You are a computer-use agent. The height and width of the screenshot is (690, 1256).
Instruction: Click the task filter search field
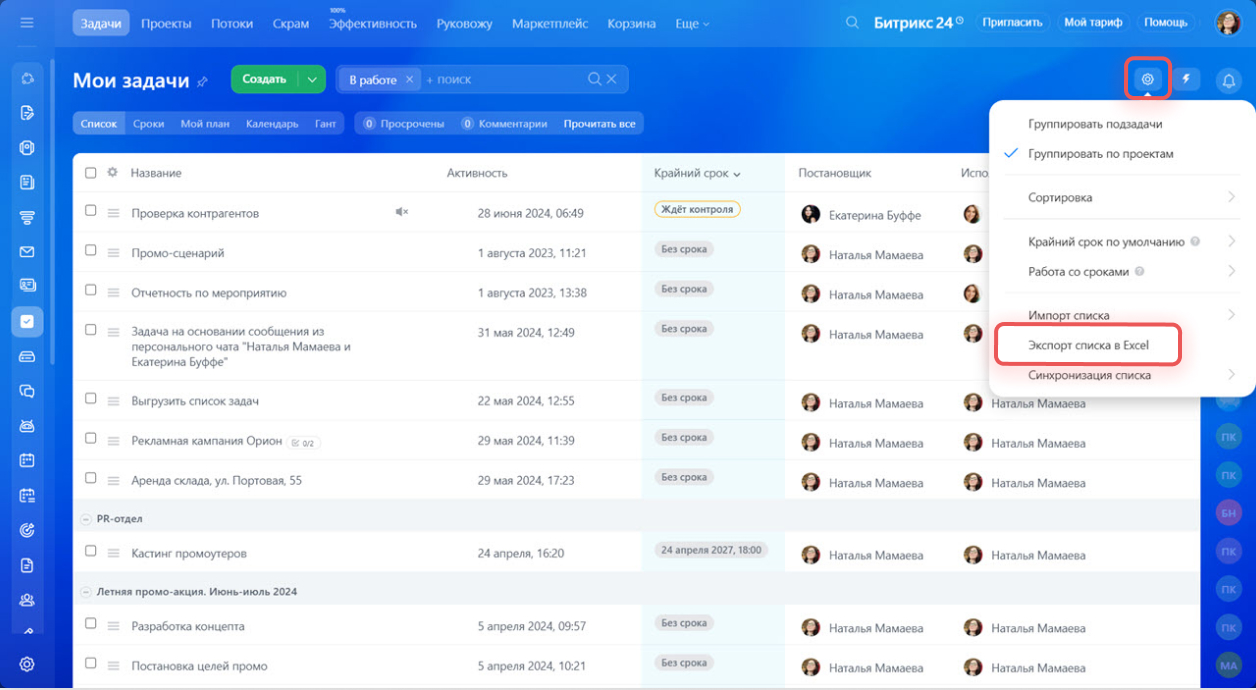pyautogui.click(x=500, y=80)
